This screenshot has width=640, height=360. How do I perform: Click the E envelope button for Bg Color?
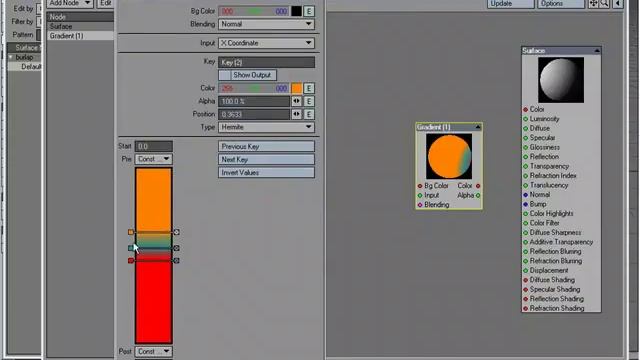coord(309,11)
